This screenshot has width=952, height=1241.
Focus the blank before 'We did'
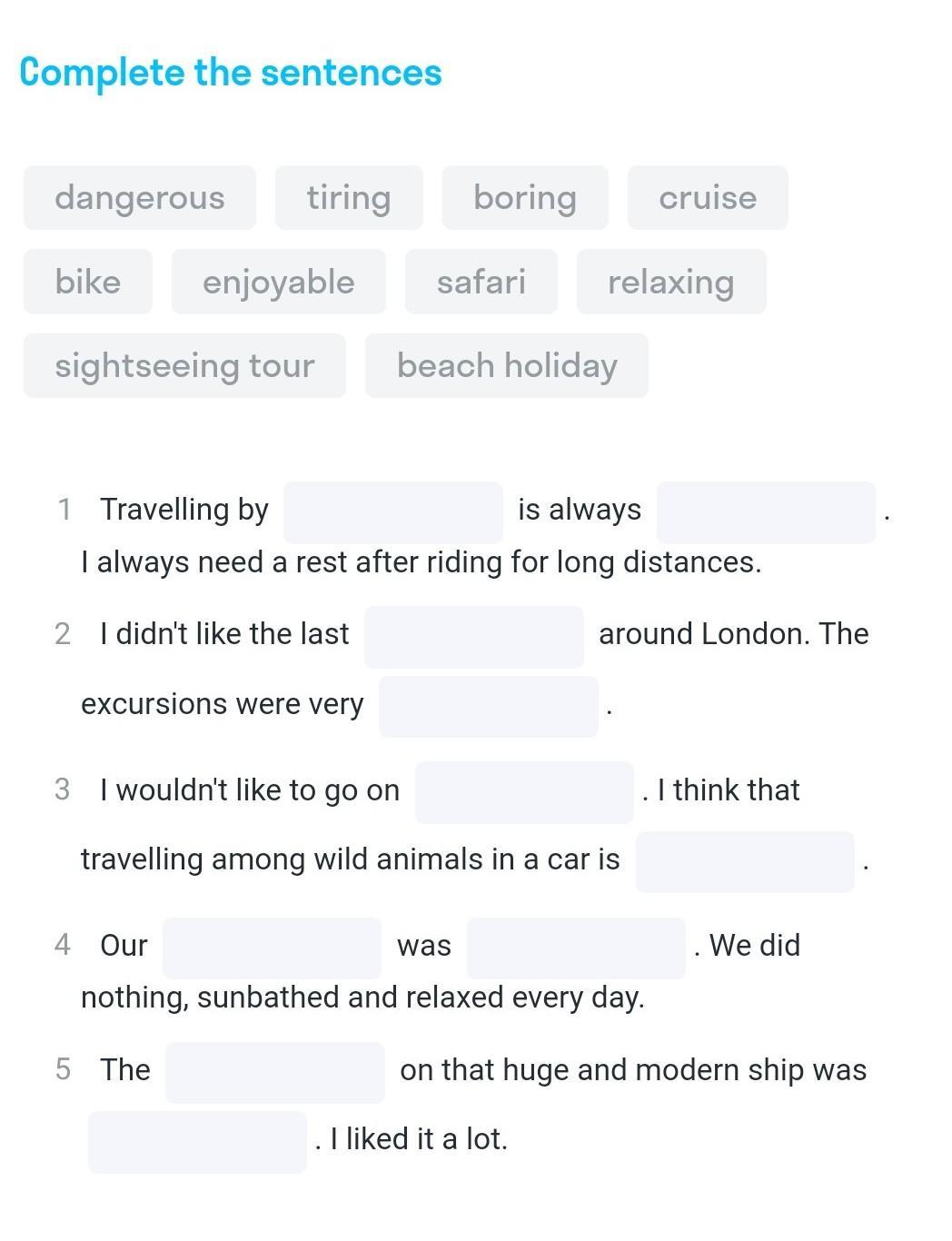pyautogui.click(x=576, y=948)
